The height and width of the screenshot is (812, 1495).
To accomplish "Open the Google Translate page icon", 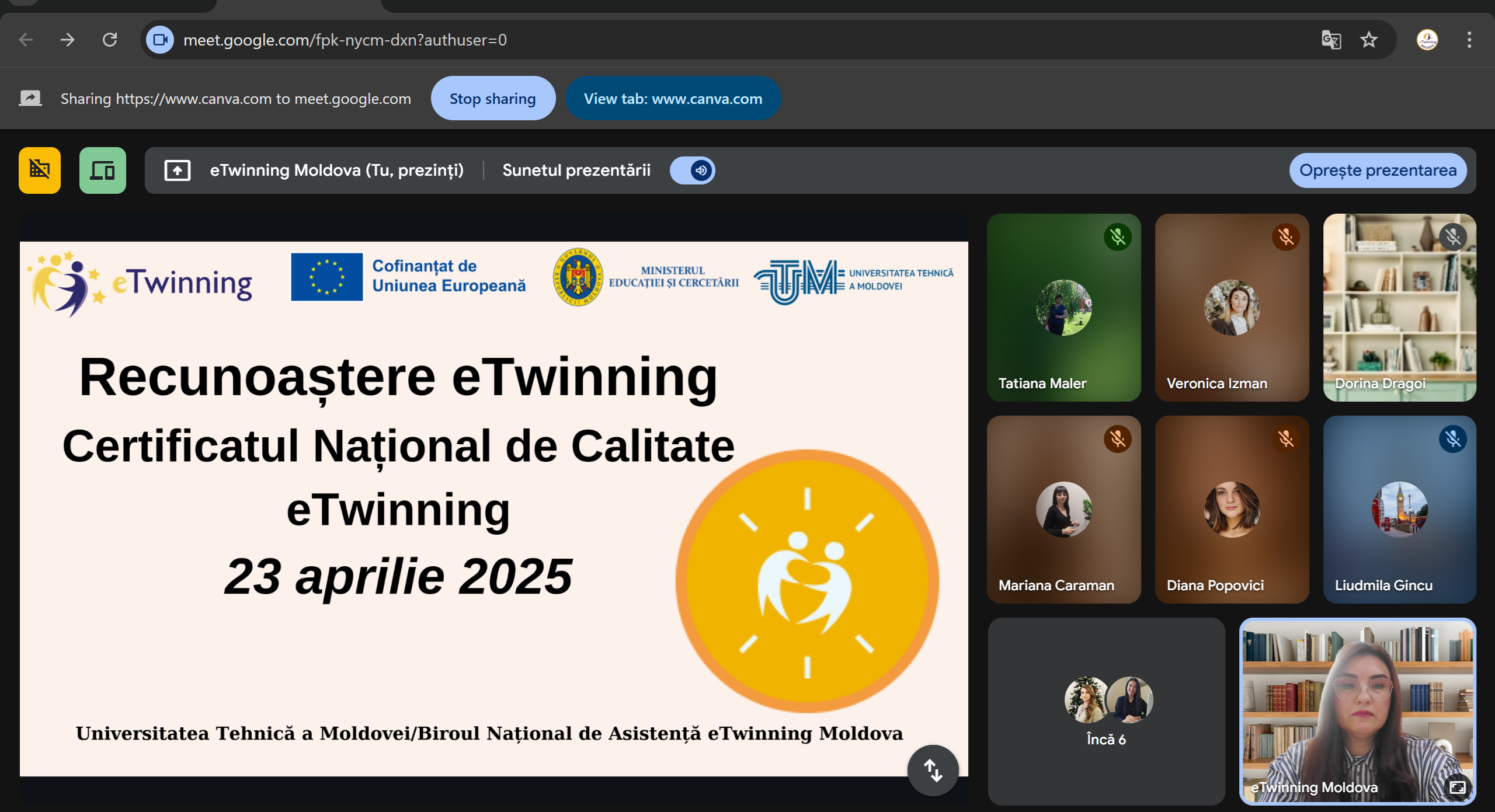I will point(1331,40).
